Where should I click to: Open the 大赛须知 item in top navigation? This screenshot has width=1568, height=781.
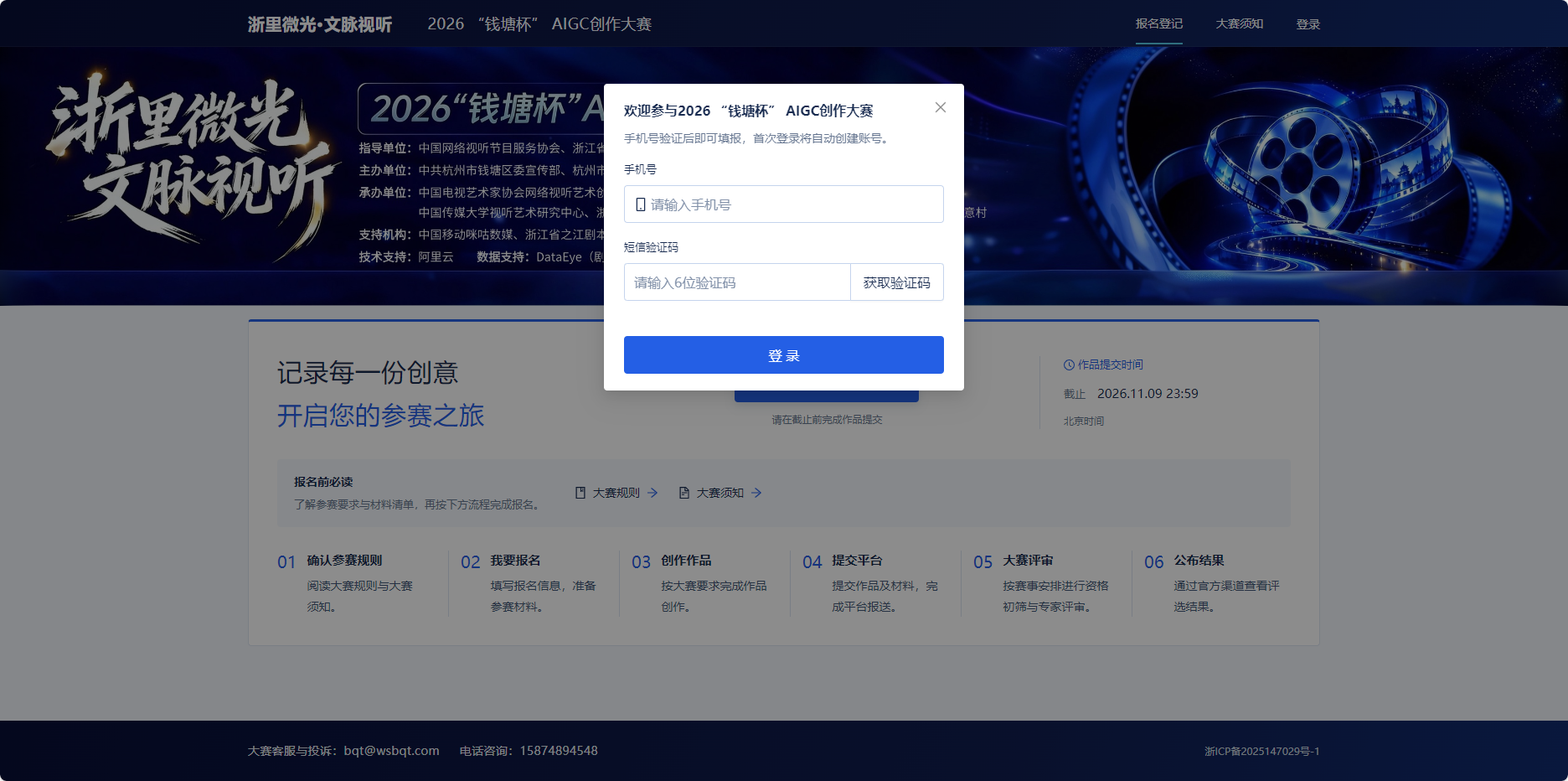(1240, 23)
